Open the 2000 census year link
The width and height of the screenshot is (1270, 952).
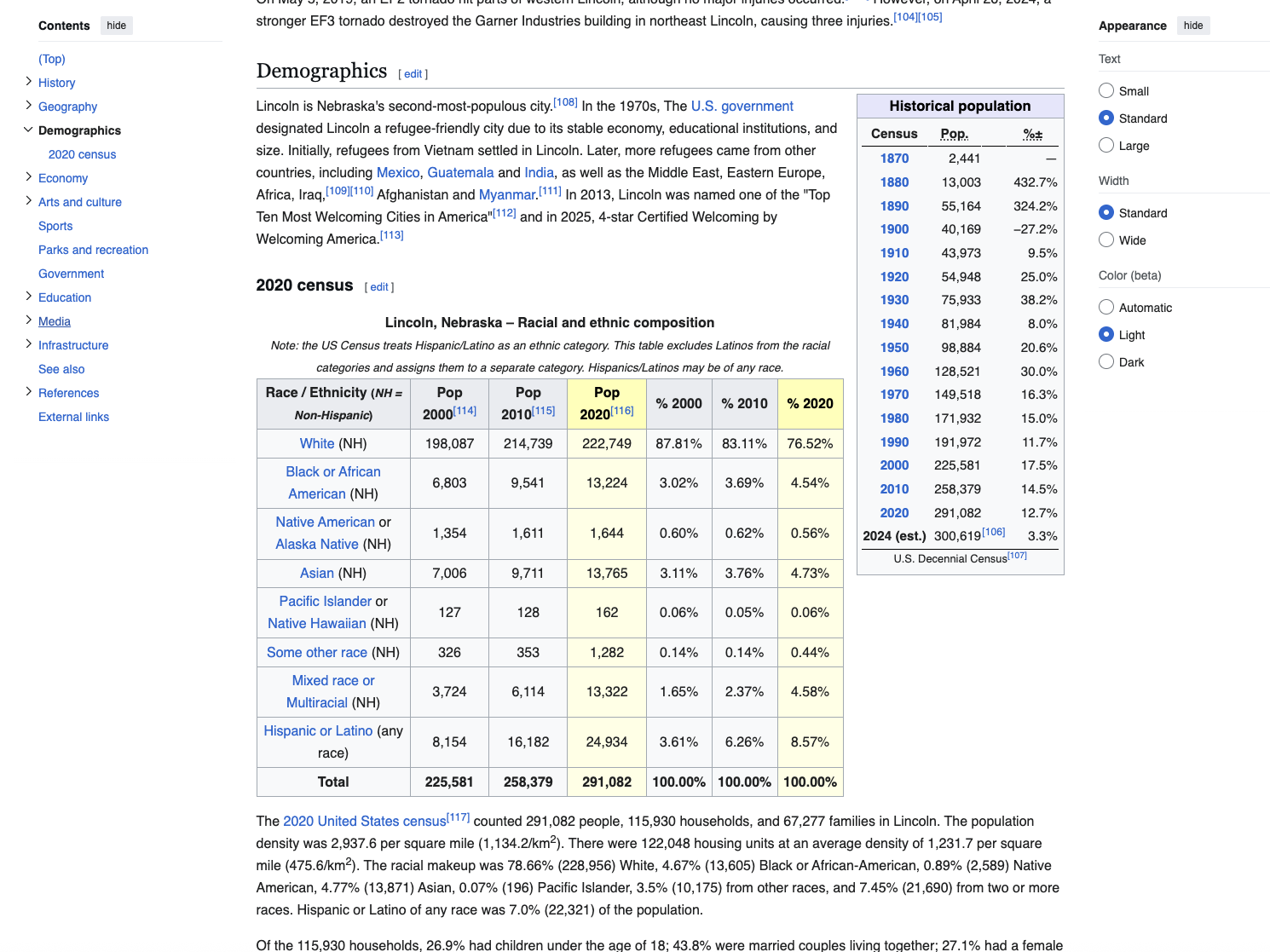[894, 465]
